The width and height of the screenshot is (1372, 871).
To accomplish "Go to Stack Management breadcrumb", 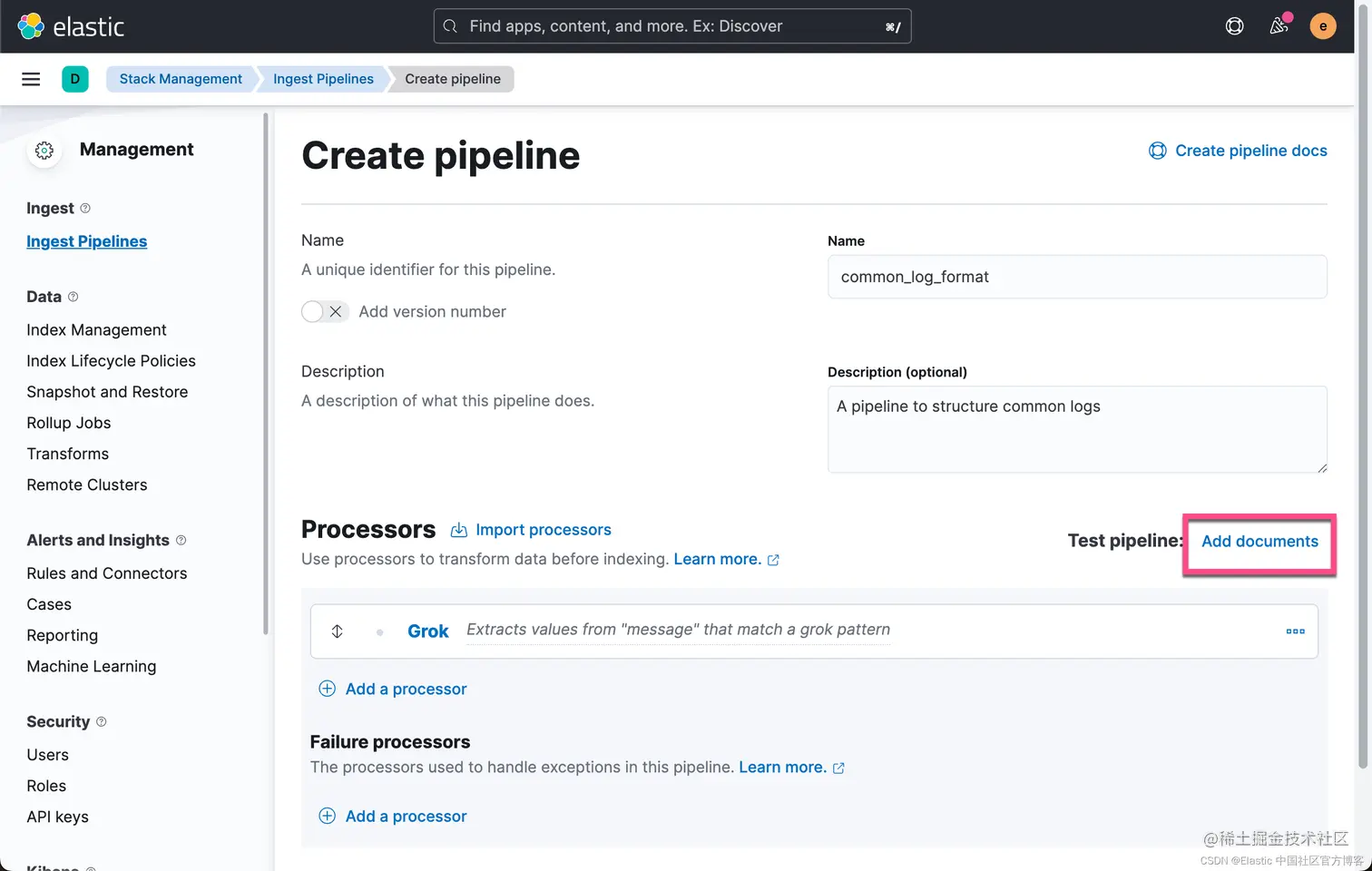I will (x=181, y=79).
